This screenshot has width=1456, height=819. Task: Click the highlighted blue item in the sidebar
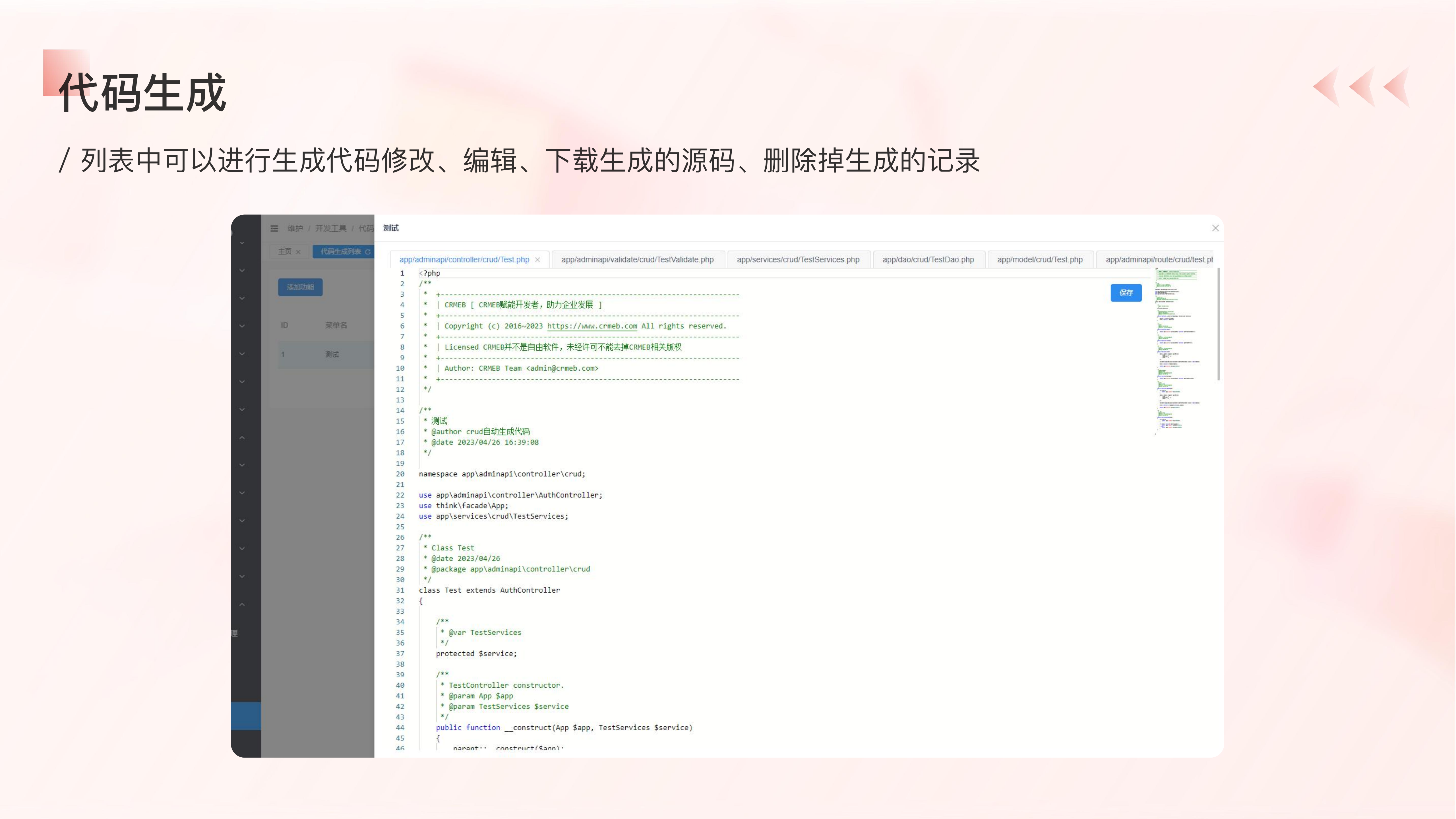246,716
